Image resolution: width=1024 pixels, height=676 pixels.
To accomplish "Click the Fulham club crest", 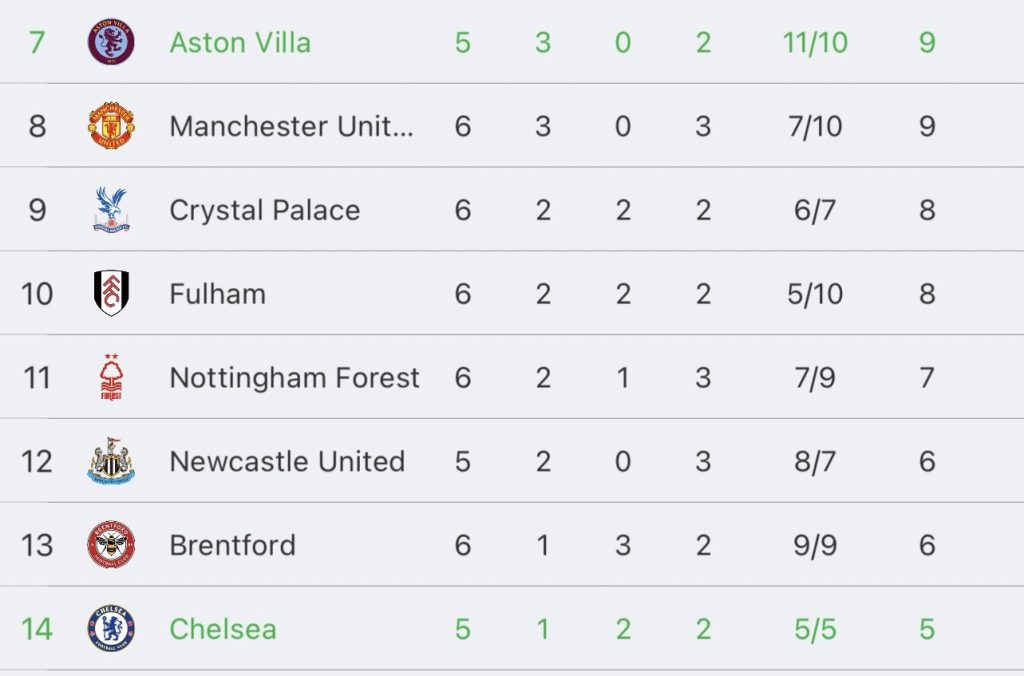I will (111, 294).
